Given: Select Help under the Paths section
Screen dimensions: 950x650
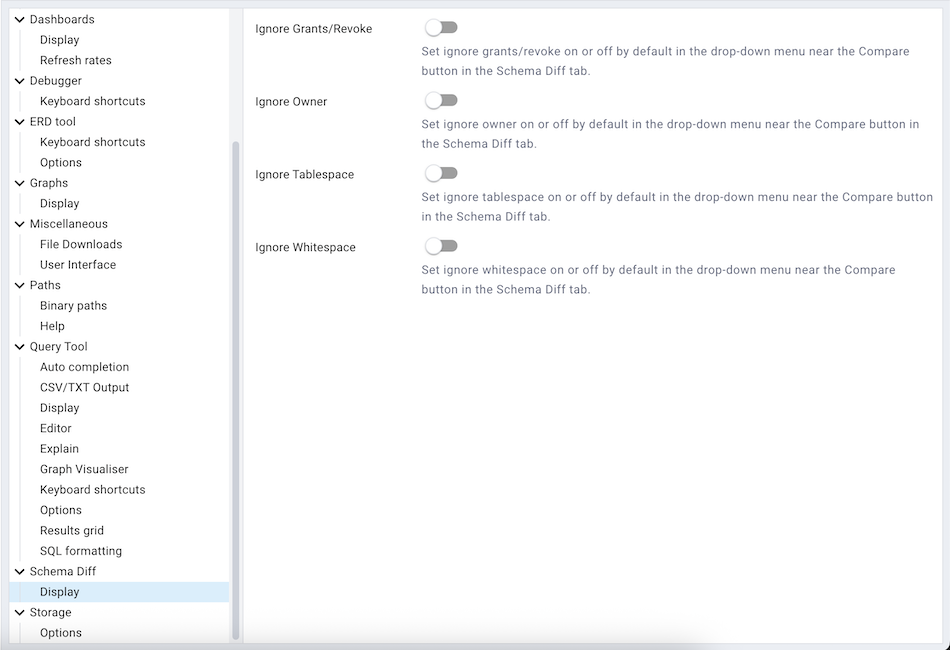Looking at the screenshot, I should [54, 326].
